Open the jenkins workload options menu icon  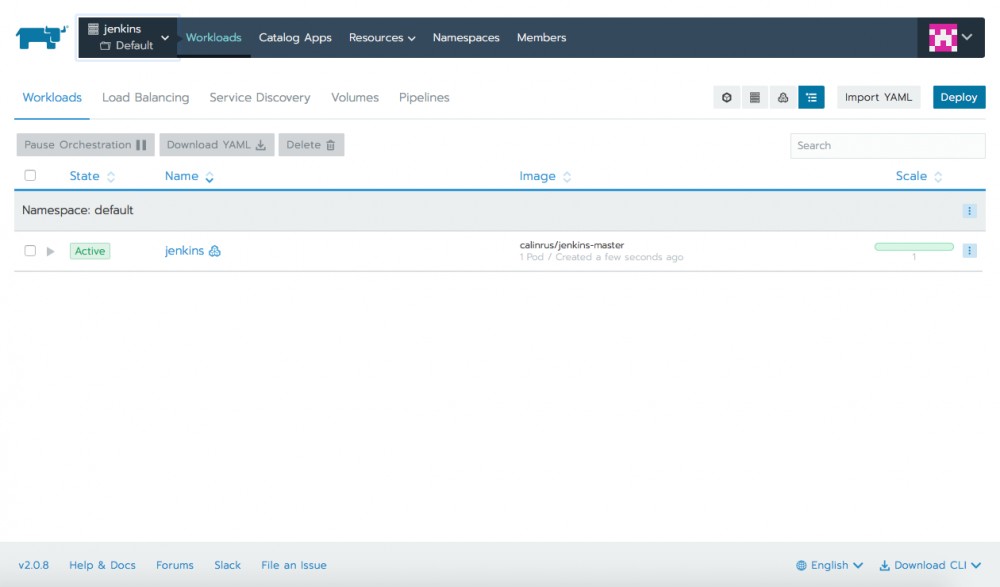click(x=968, y=250)
